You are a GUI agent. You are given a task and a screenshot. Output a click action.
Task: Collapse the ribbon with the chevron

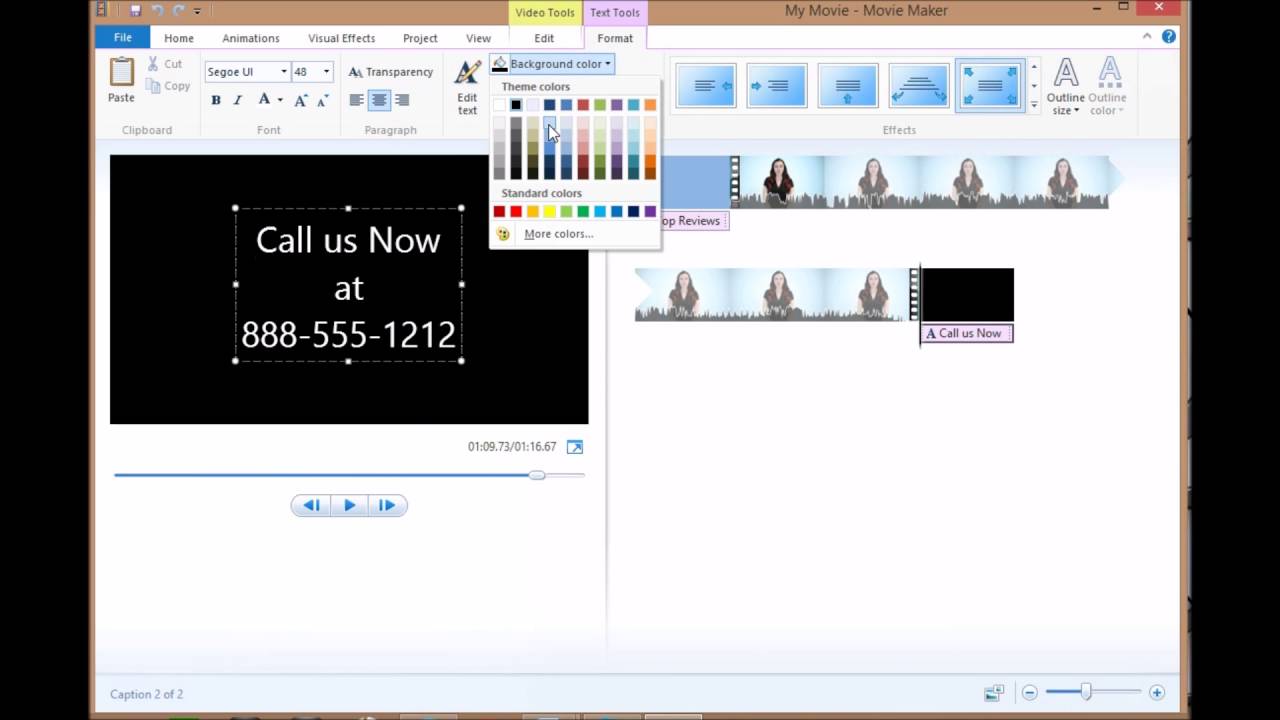coord(1147,37)
